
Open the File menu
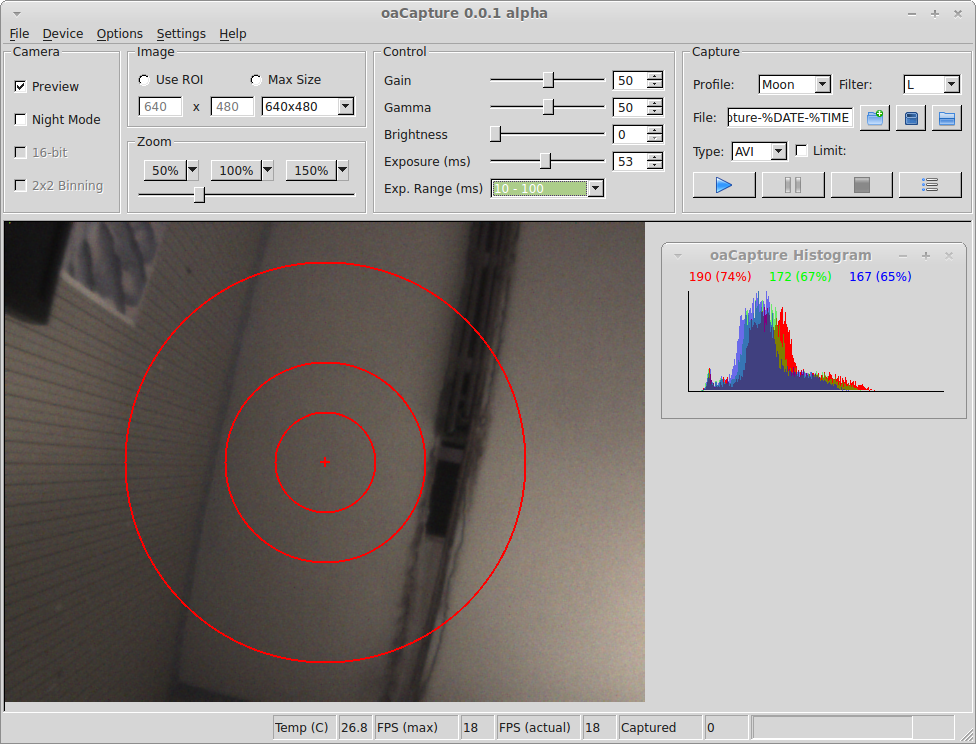coord(19,34)
